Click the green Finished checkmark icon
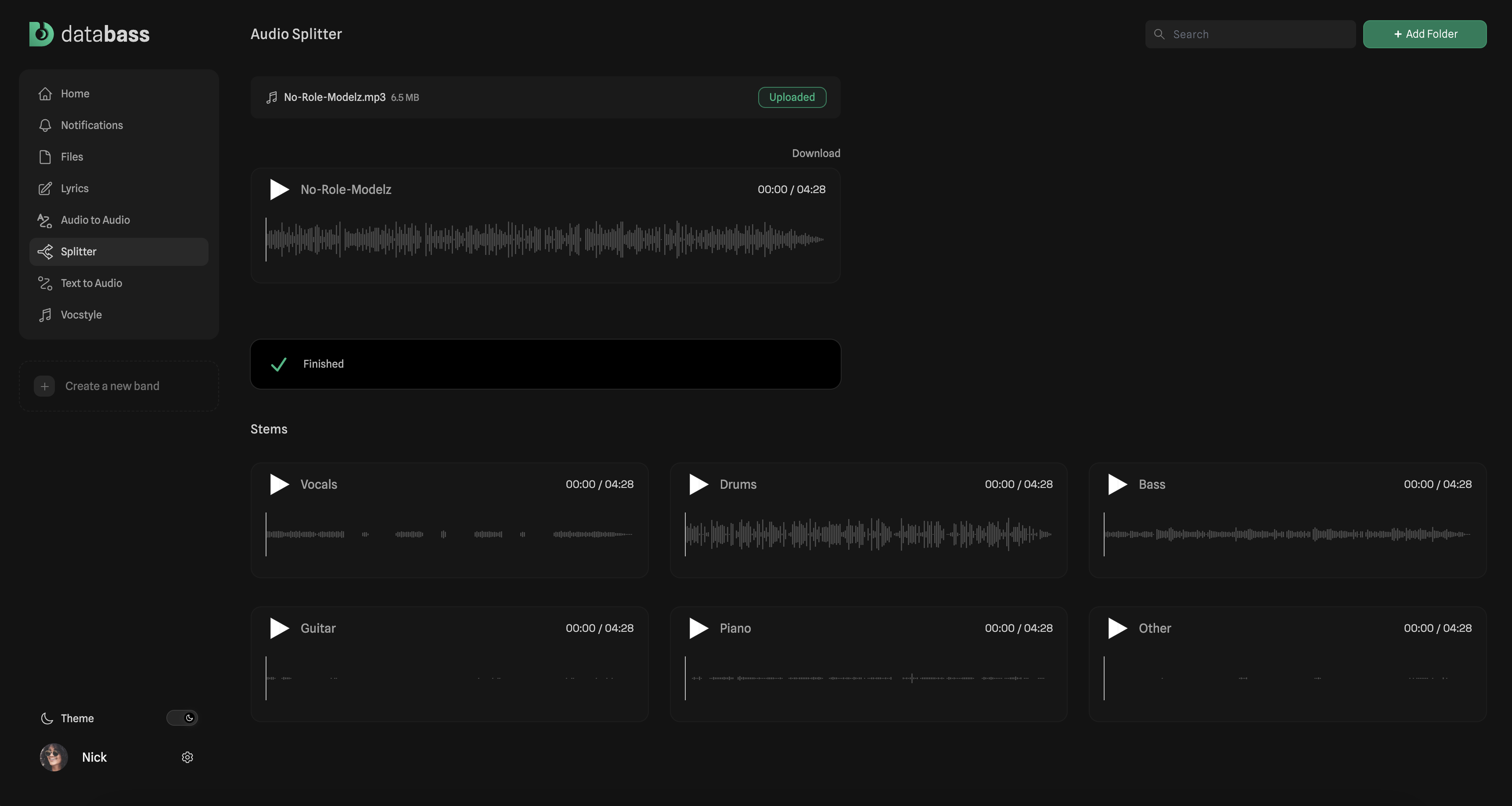This screenshot has height=806, width=1512. [x=279, y=364]
